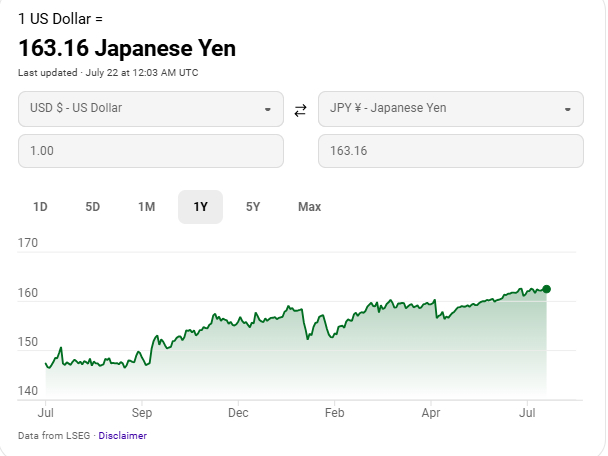The height and width of the screenshot is (456, 608).
Task: Select the 5D chart range
Action: 93,207
